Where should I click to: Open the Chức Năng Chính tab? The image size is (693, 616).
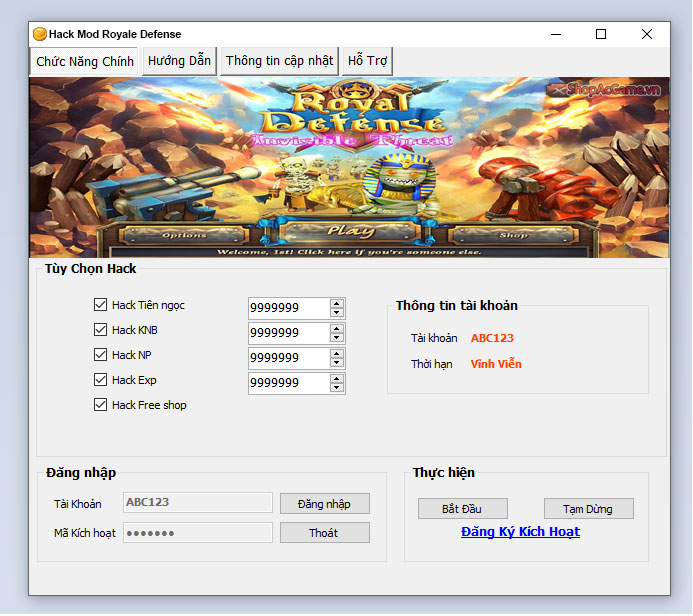pyautogui.click(x=84, y=61)
